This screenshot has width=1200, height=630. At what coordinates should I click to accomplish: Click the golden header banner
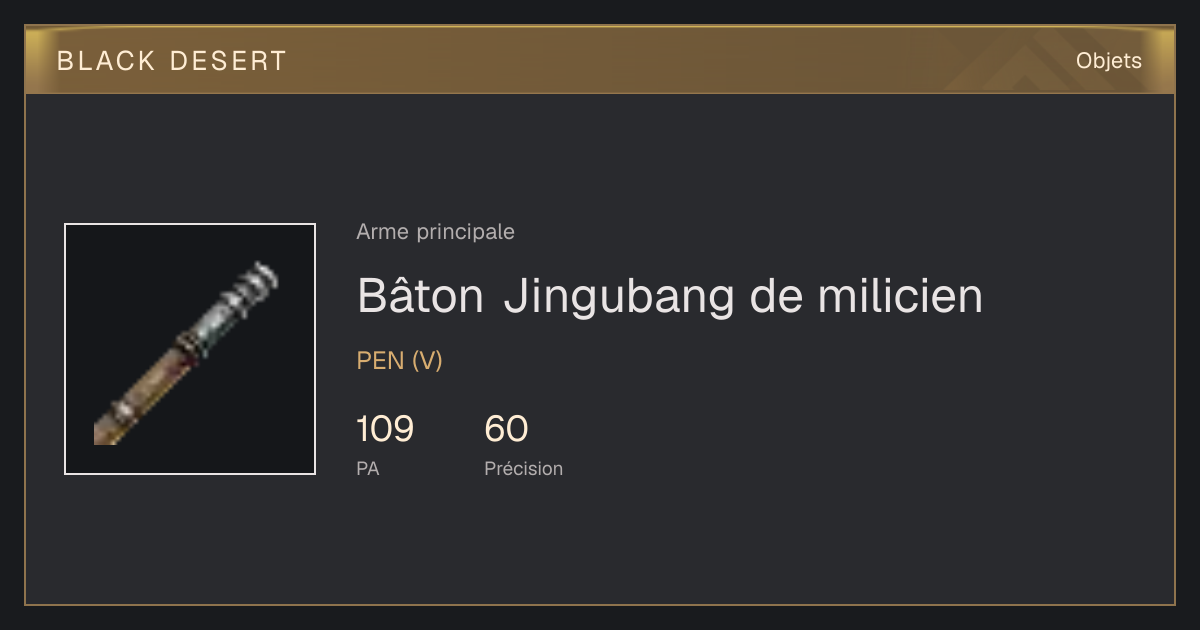click(x=600, y=60)
